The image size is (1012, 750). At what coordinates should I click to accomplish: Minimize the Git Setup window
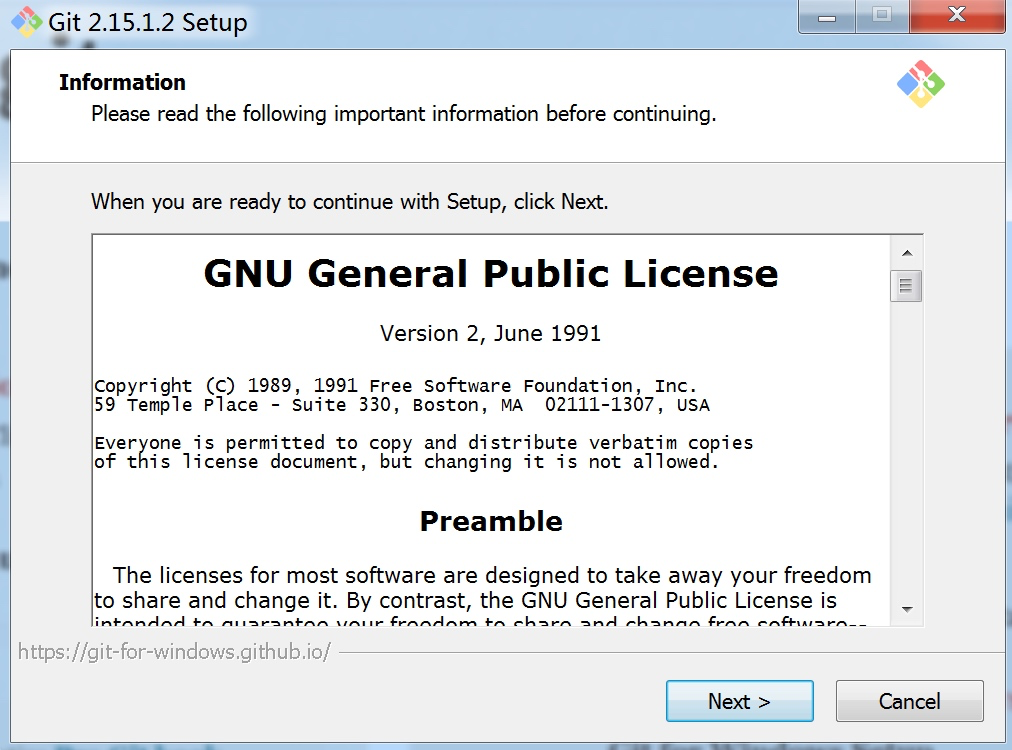[x=827, y=16]
